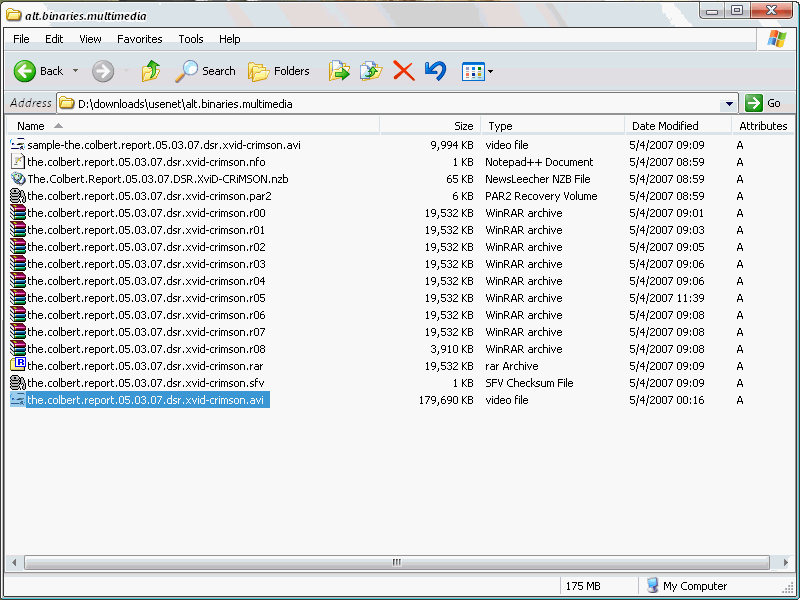Open the View menu
Screen dimensions: 800x600
[x=90, y=39]
